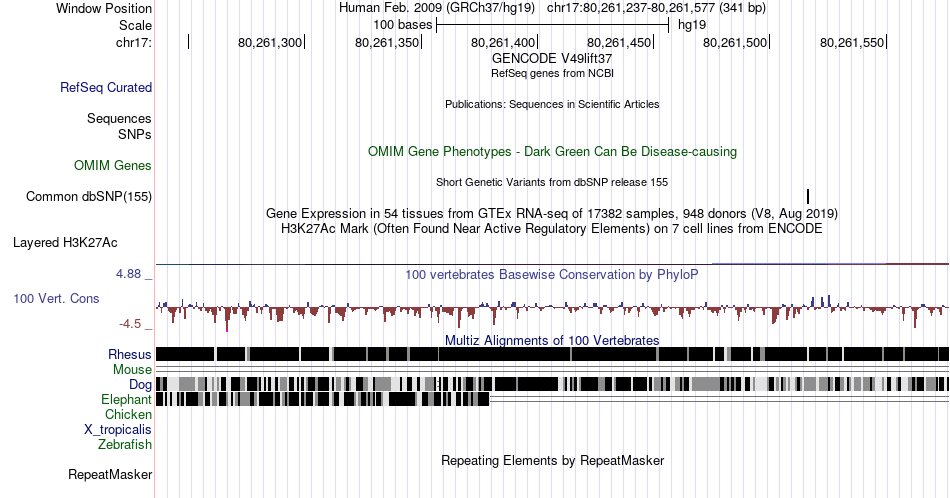This screenshot has height=498, width=950.
Task: Click the Sequences track label
Action: [x=119, y=118]
